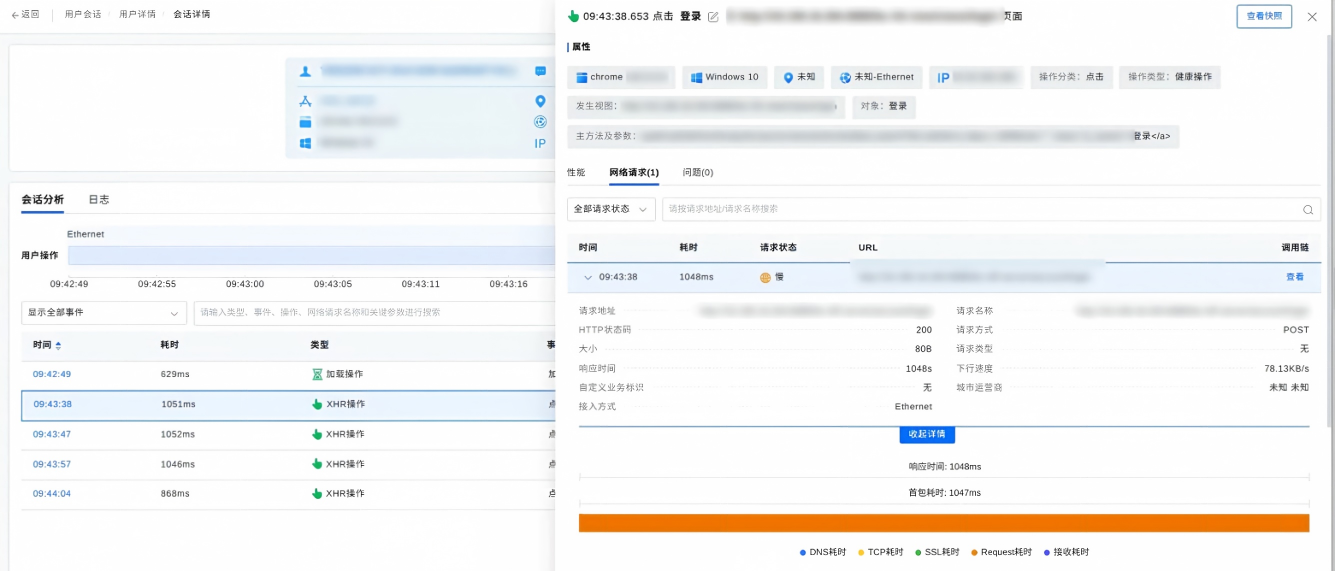Image resolution: width=1335 pixels, height=571 pixels.
Task: Focus the event search input field
Action: pos(374,312)
